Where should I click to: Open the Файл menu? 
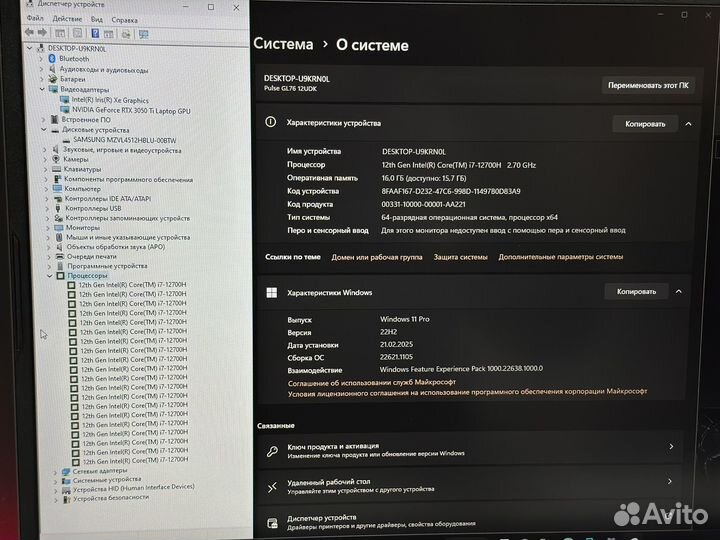point(35,18)
